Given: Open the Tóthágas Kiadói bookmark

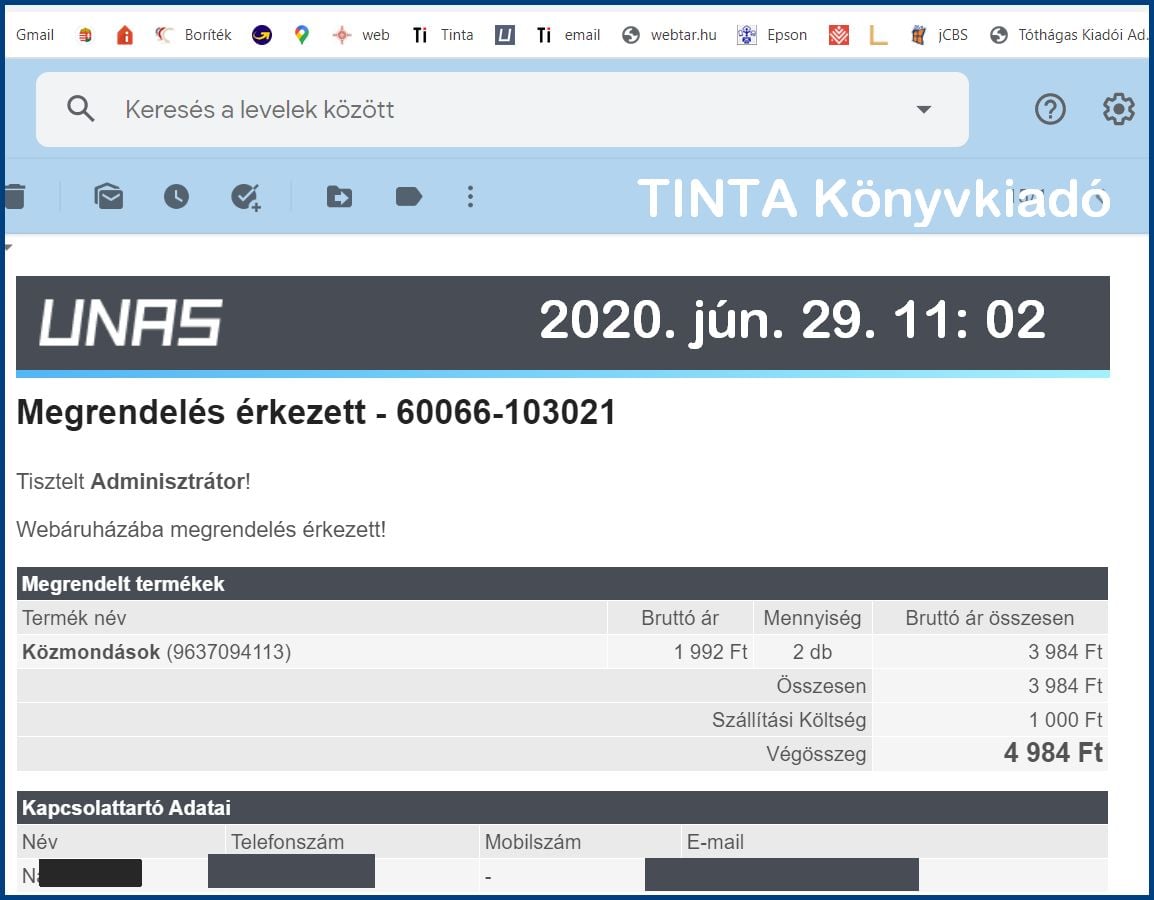Looking at the screenshot, I should pos(1069,35).
